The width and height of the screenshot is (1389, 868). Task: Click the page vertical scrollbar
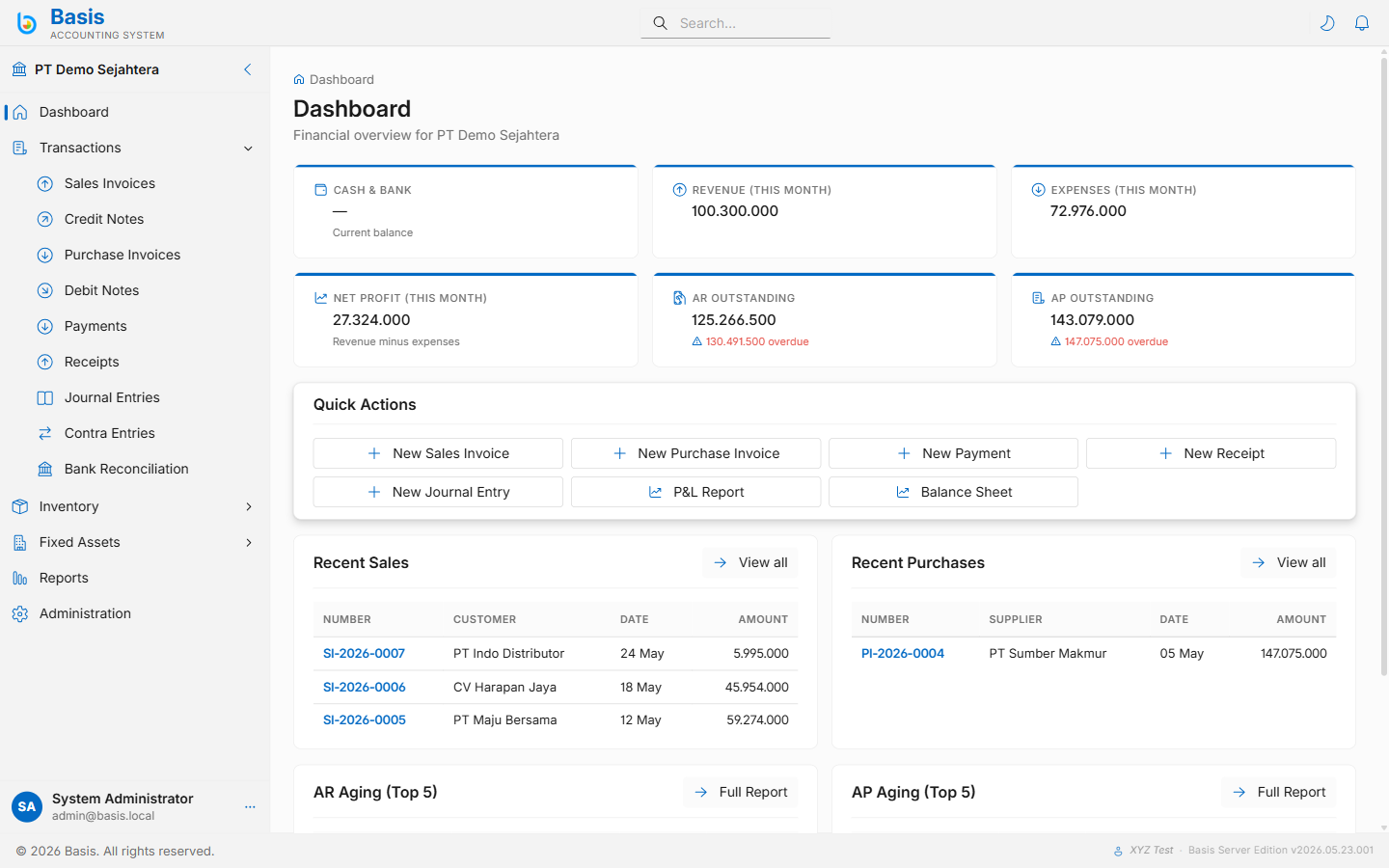coord(1384,366)
